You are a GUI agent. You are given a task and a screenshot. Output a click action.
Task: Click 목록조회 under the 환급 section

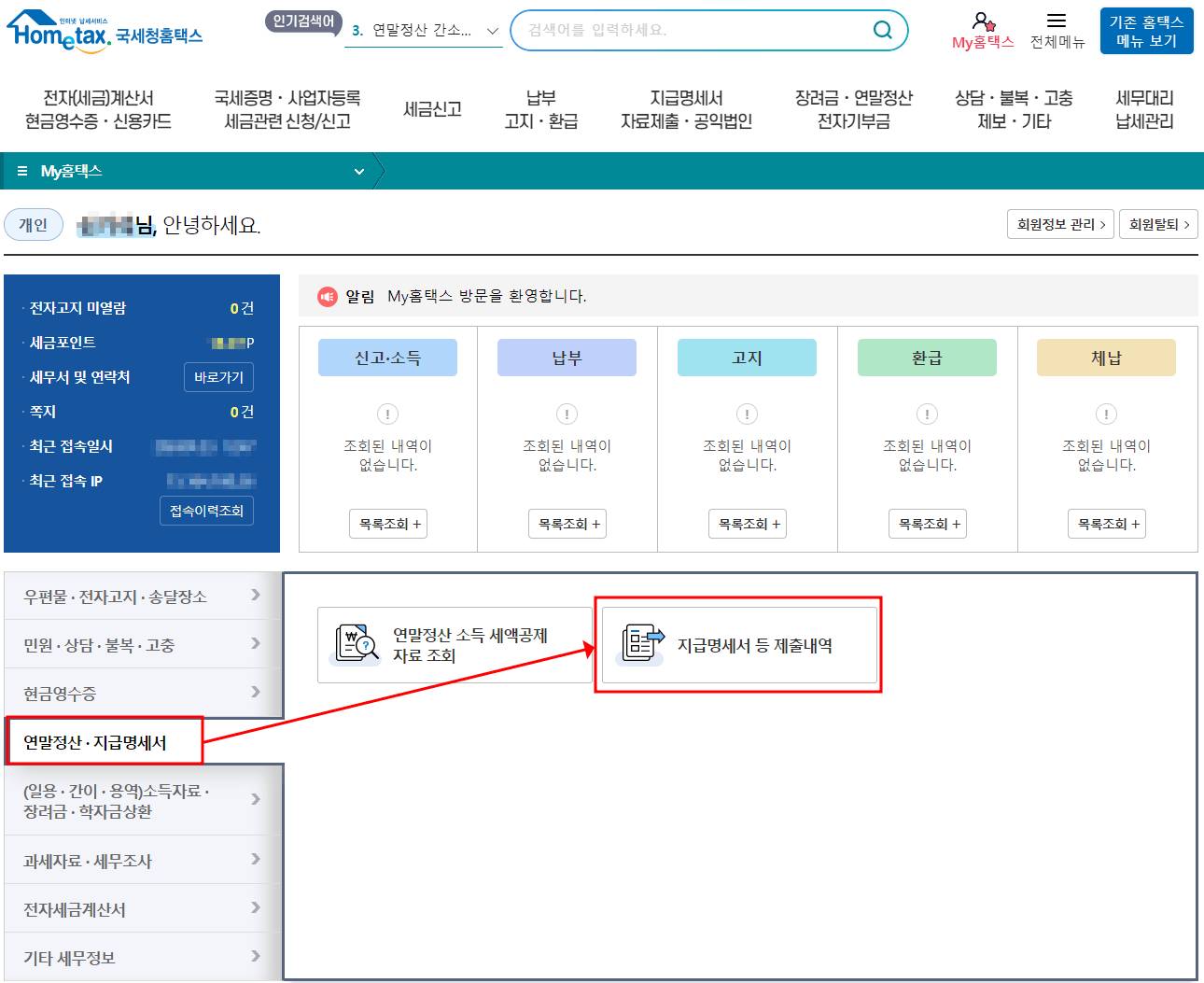click(x=927, y=524)
